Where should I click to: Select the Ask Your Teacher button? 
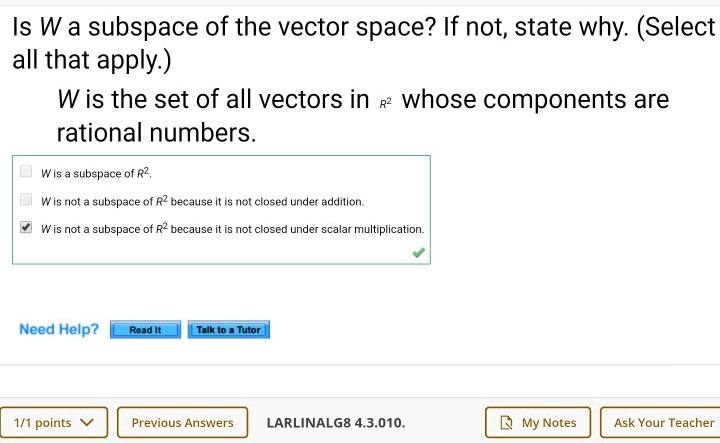[663, 423]
